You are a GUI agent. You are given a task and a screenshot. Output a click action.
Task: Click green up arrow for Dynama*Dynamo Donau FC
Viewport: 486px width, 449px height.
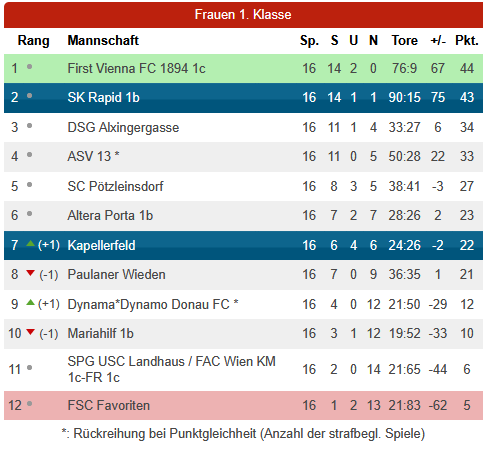pos(30,302)
